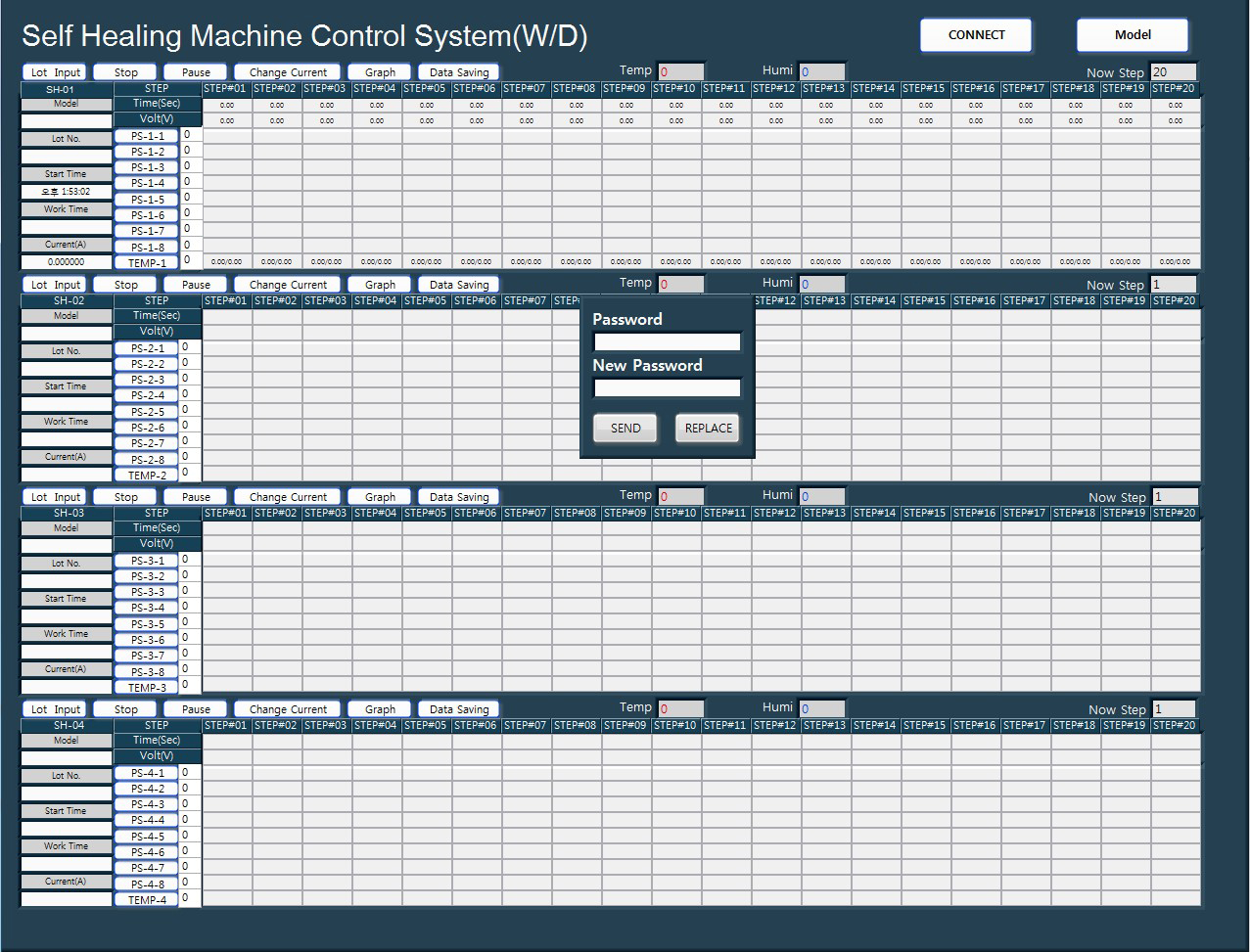Pause the SH-03 process

click(196, 497)
